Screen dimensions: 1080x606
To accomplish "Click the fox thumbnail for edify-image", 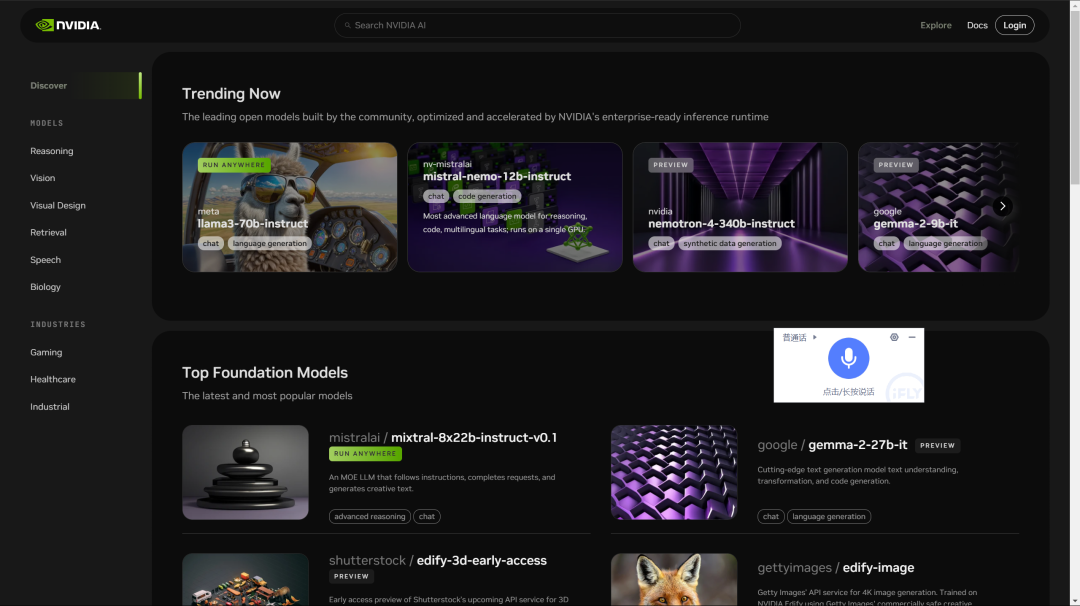I will click(674, 579).
